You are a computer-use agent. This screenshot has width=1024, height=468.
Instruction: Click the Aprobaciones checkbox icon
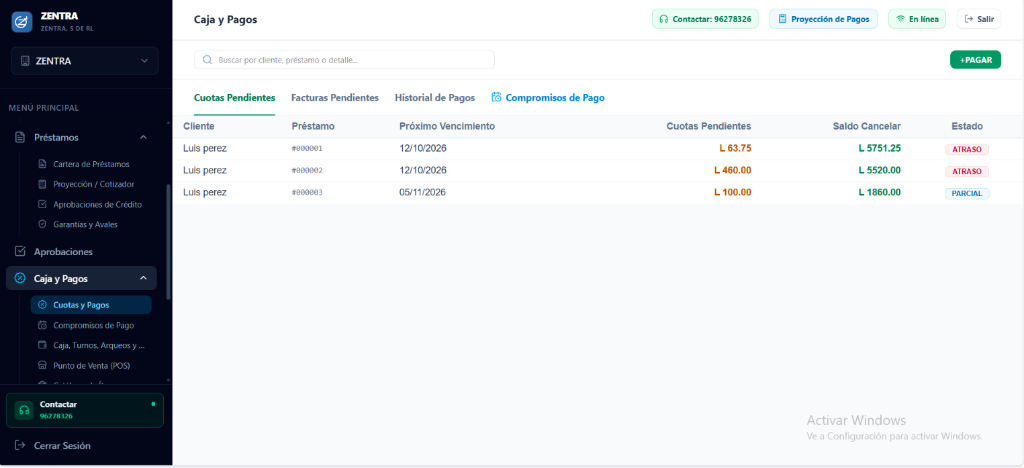(x=20, y=251)
